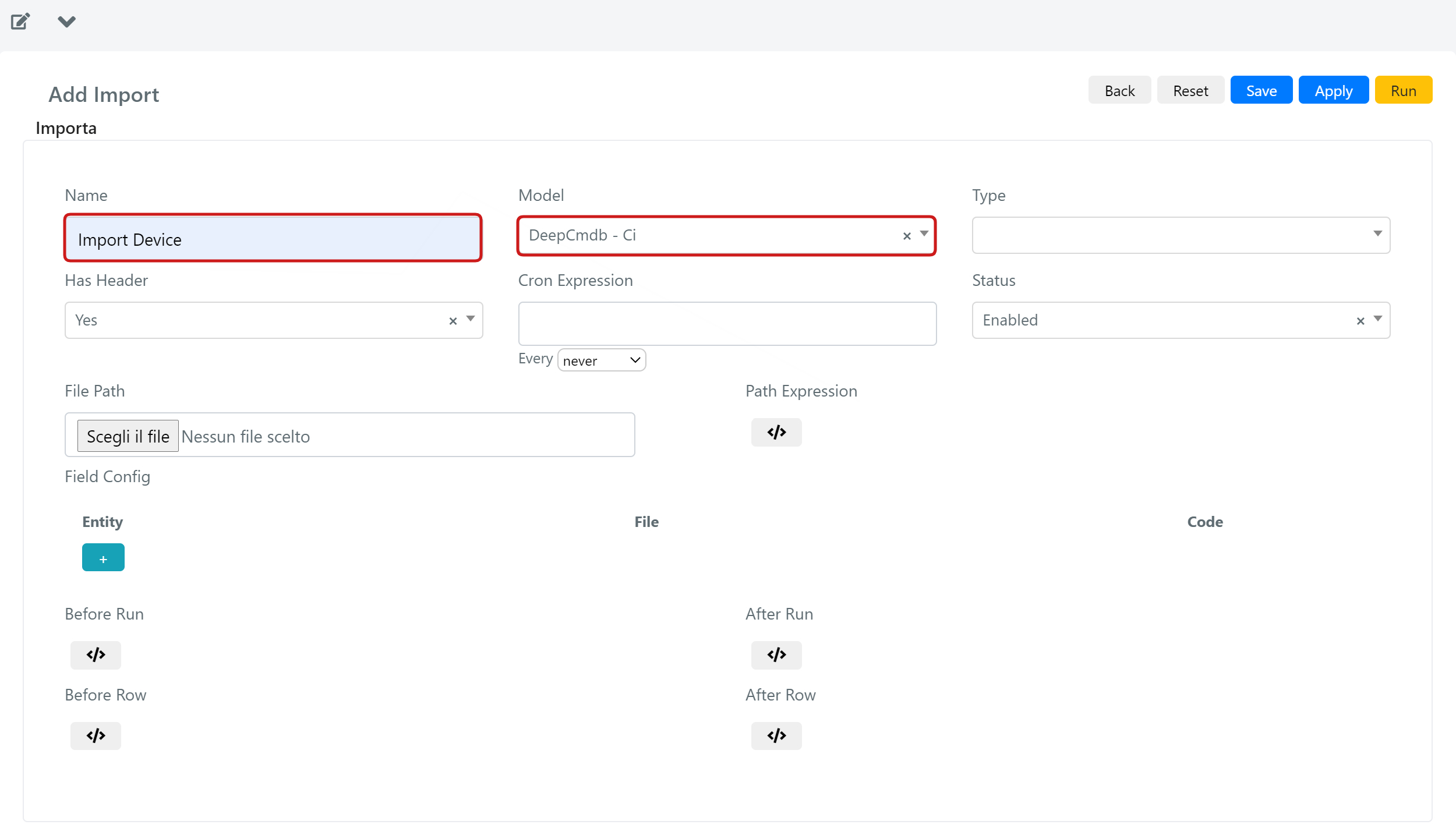
Task: Open the After Row code editor
Action: coord(776,736)
